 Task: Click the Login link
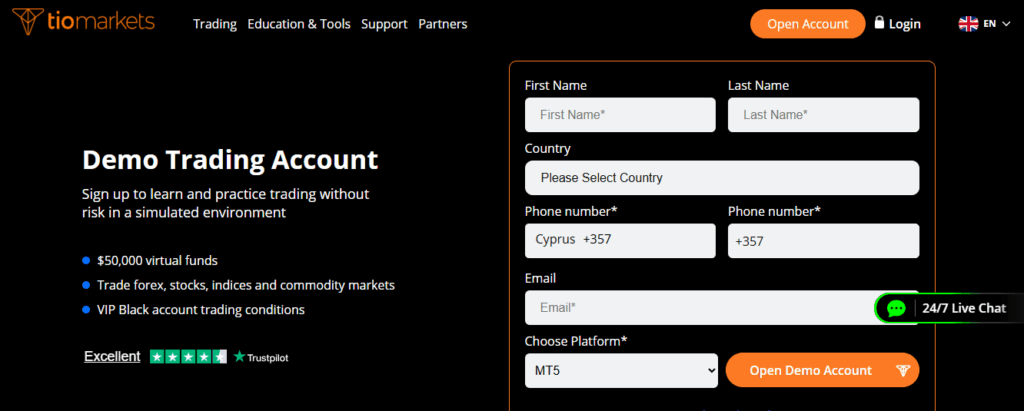904,24
